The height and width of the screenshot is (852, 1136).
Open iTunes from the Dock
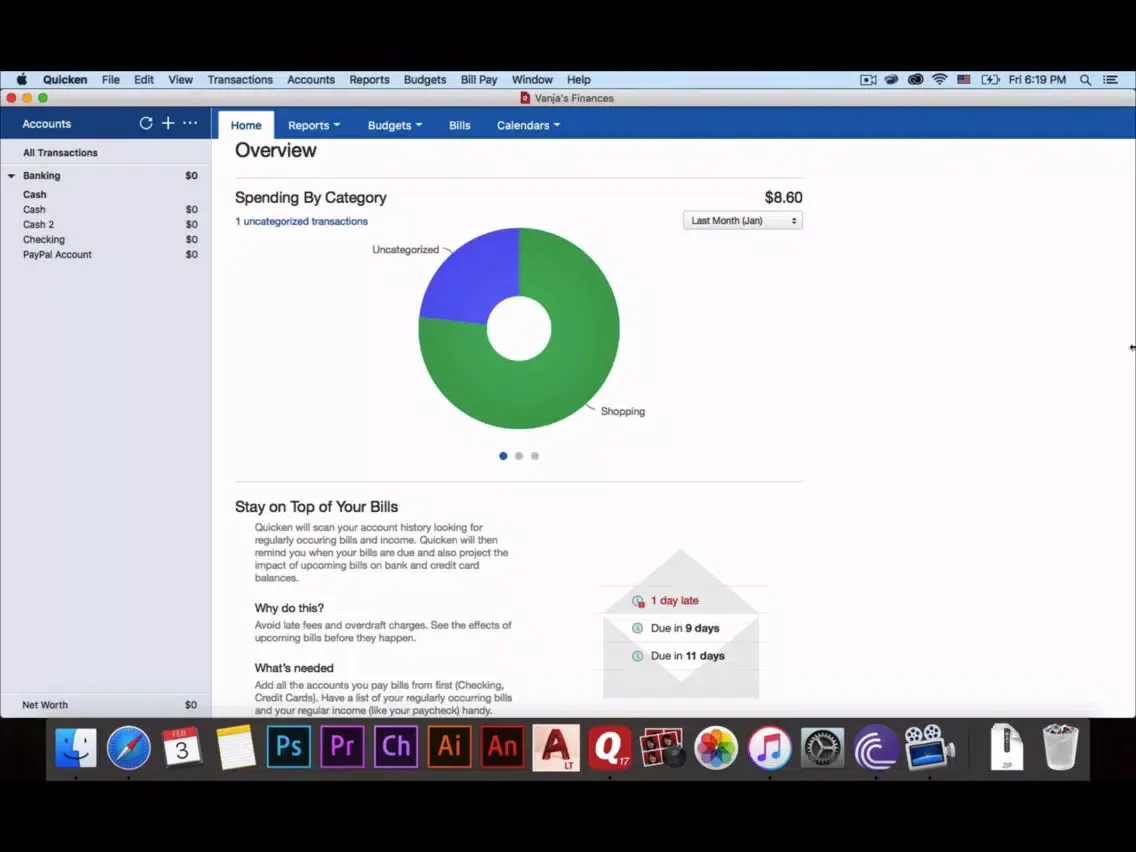[769, 747]
